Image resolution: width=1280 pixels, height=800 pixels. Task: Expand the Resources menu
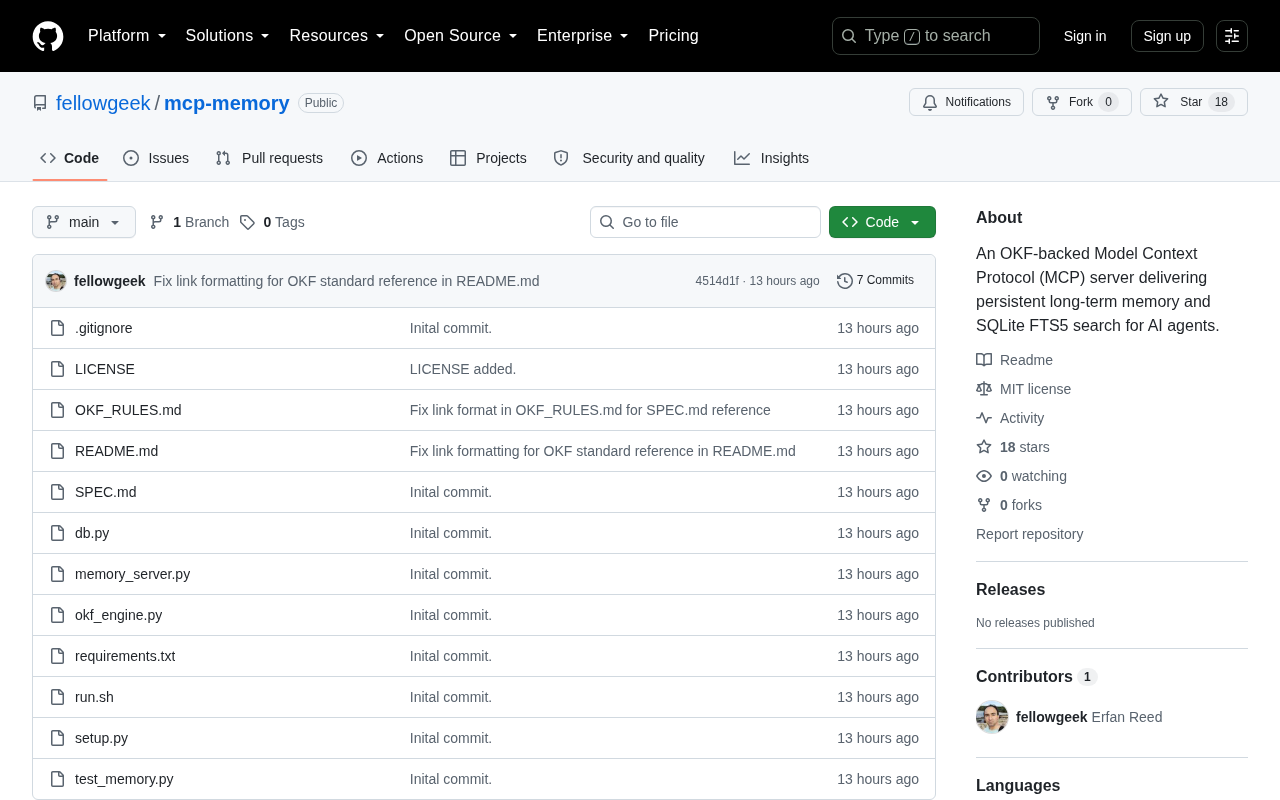click(x=337, y=36)
